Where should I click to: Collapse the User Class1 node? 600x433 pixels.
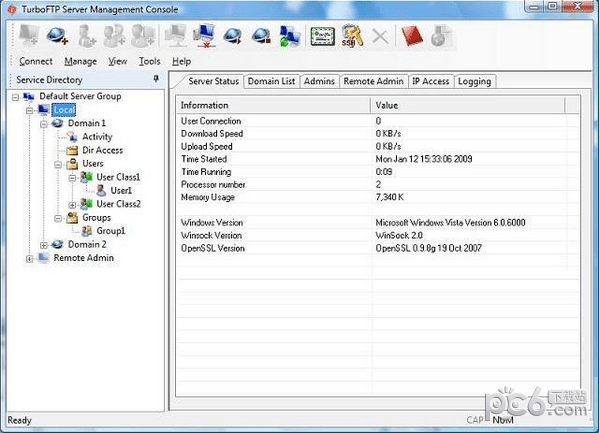pyautogui.click(x=72, y=178)
